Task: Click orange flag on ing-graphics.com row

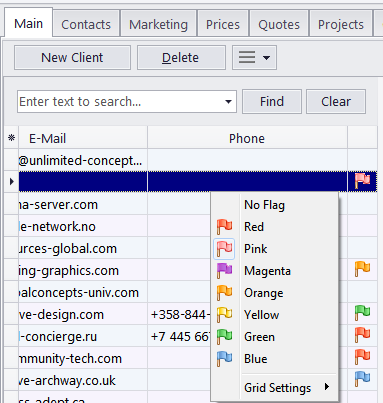Action: (362, 269)
